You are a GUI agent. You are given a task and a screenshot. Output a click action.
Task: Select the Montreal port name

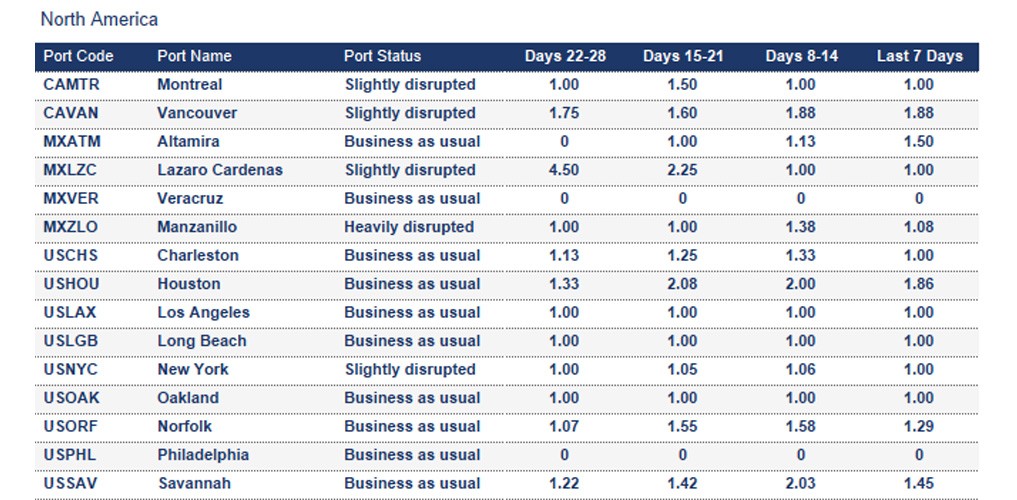pos(189,85)
